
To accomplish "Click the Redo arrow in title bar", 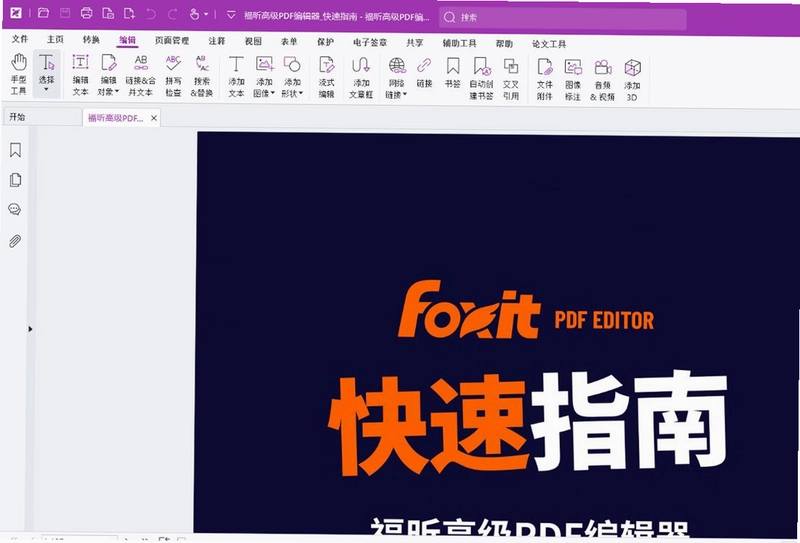I will (x=172, y=14).
